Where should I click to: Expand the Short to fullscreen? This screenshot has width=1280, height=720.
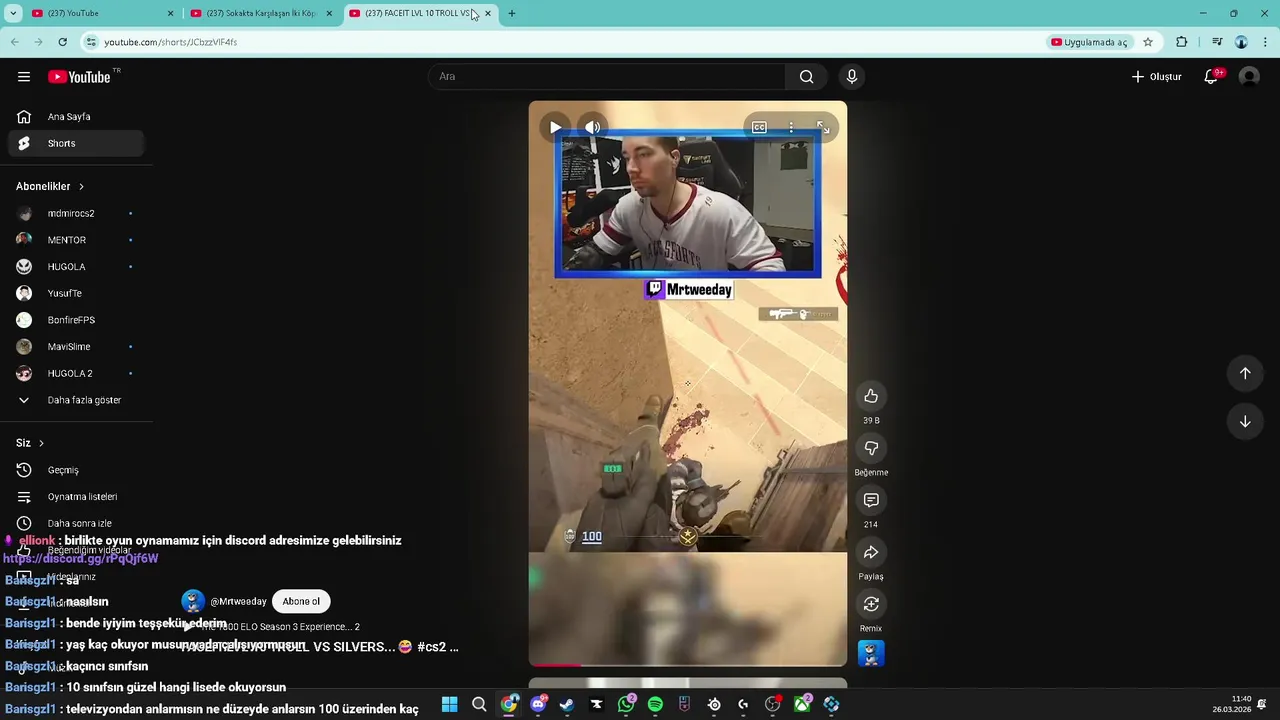coord(823,127)
